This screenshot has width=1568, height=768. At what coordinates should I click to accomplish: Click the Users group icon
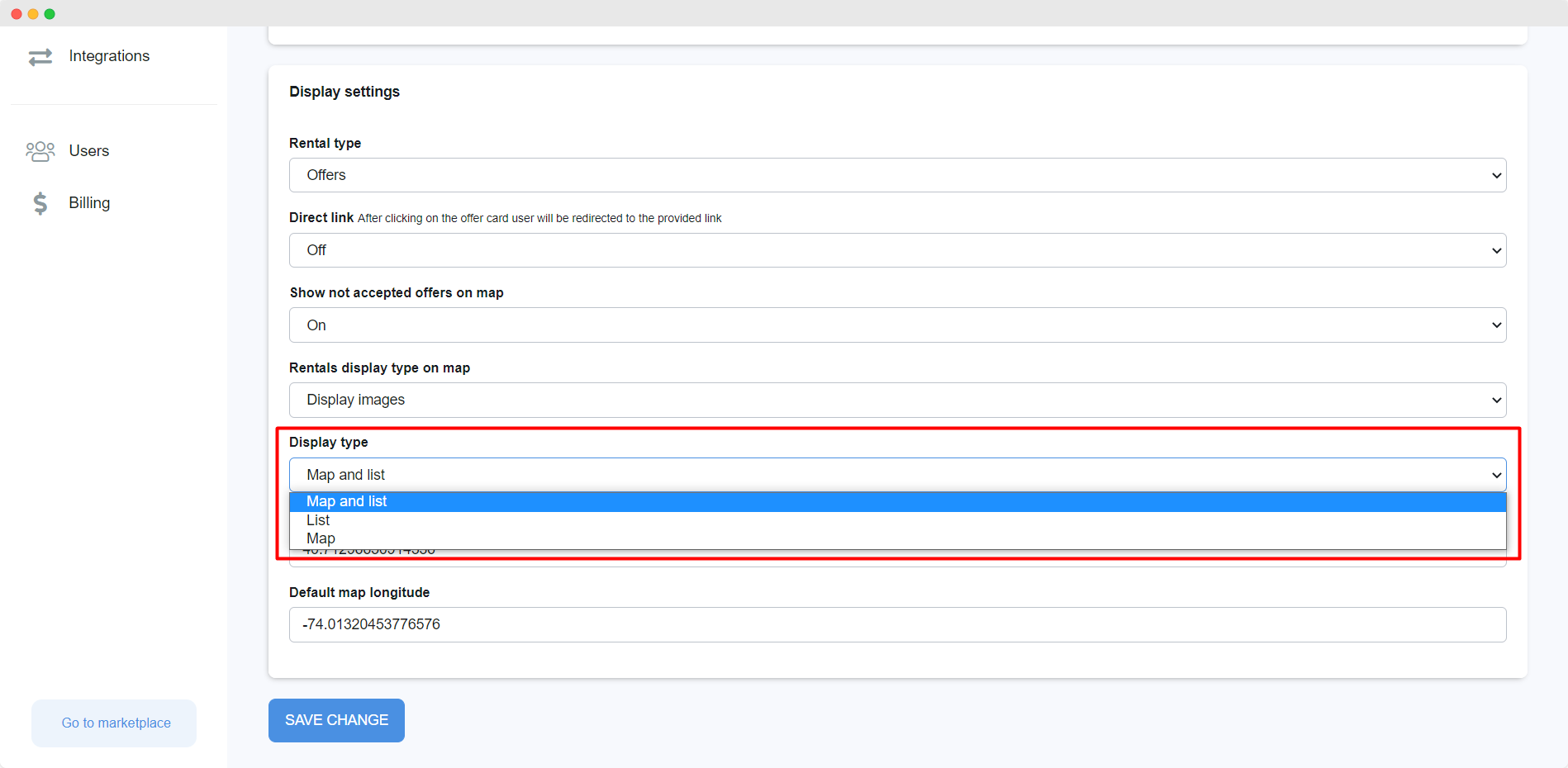click(x=40, y=151)
